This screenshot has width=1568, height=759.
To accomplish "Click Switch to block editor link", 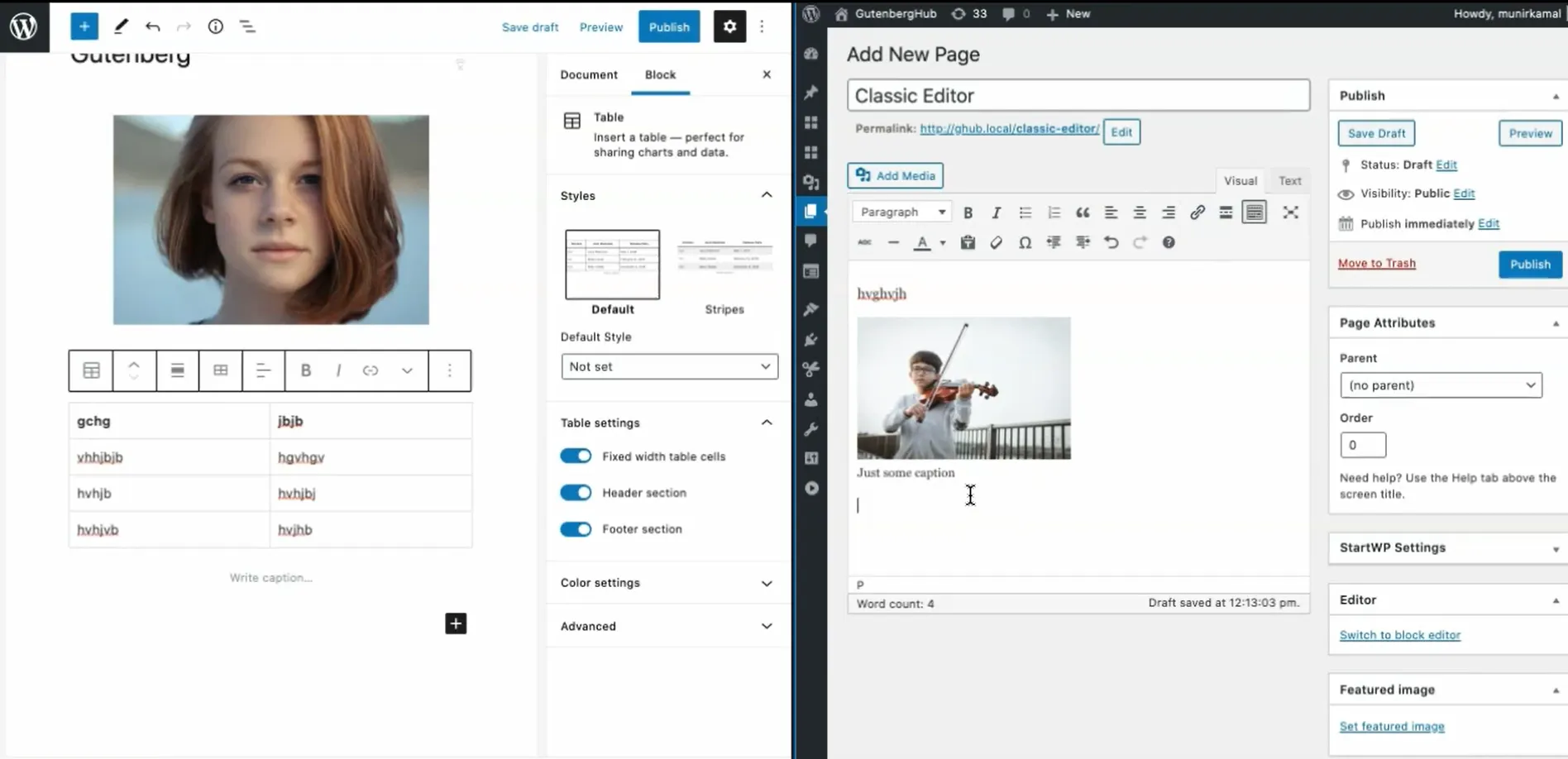I will pyautogui.click(x=1399, y=635).
